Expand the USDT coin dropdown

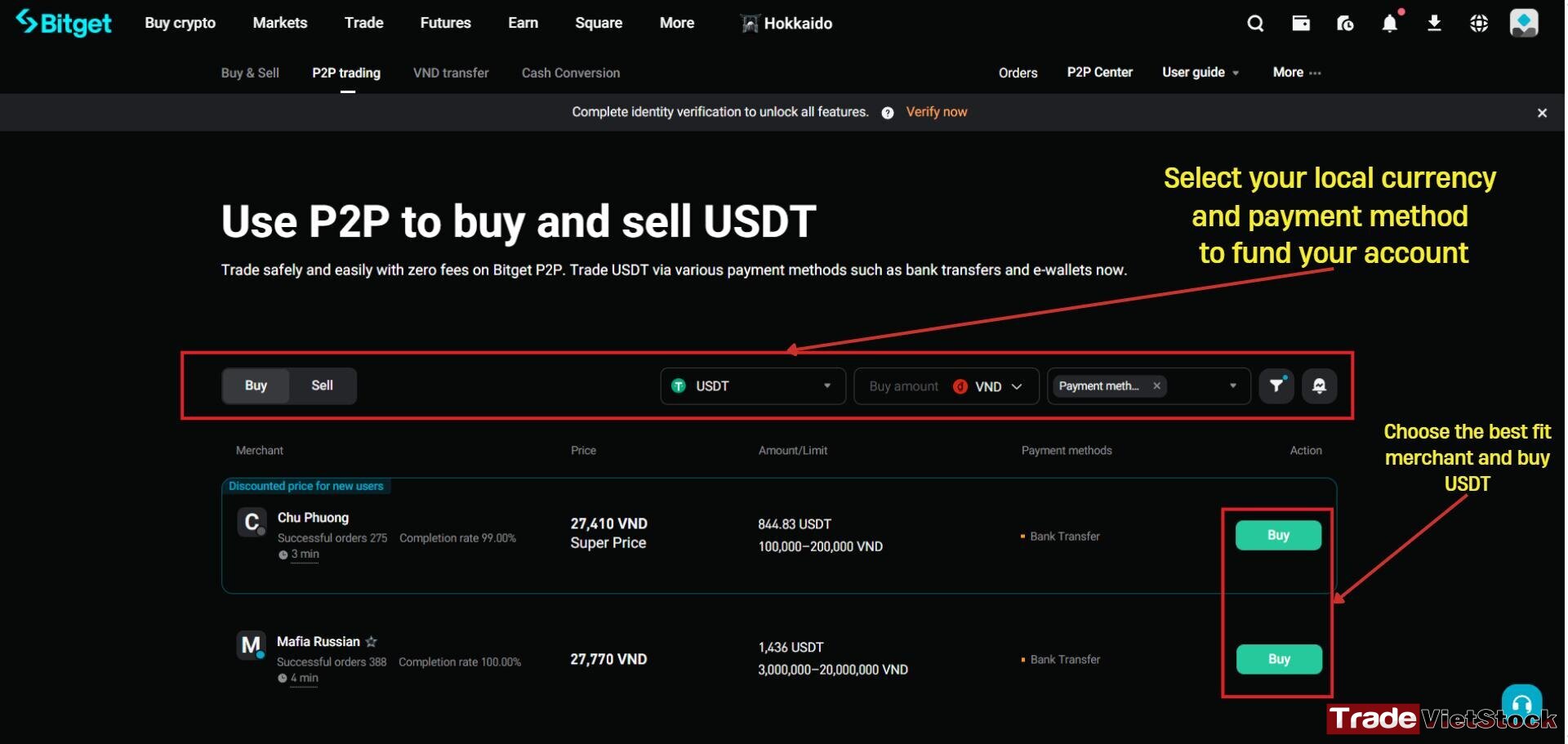click(x=752, y=386)
